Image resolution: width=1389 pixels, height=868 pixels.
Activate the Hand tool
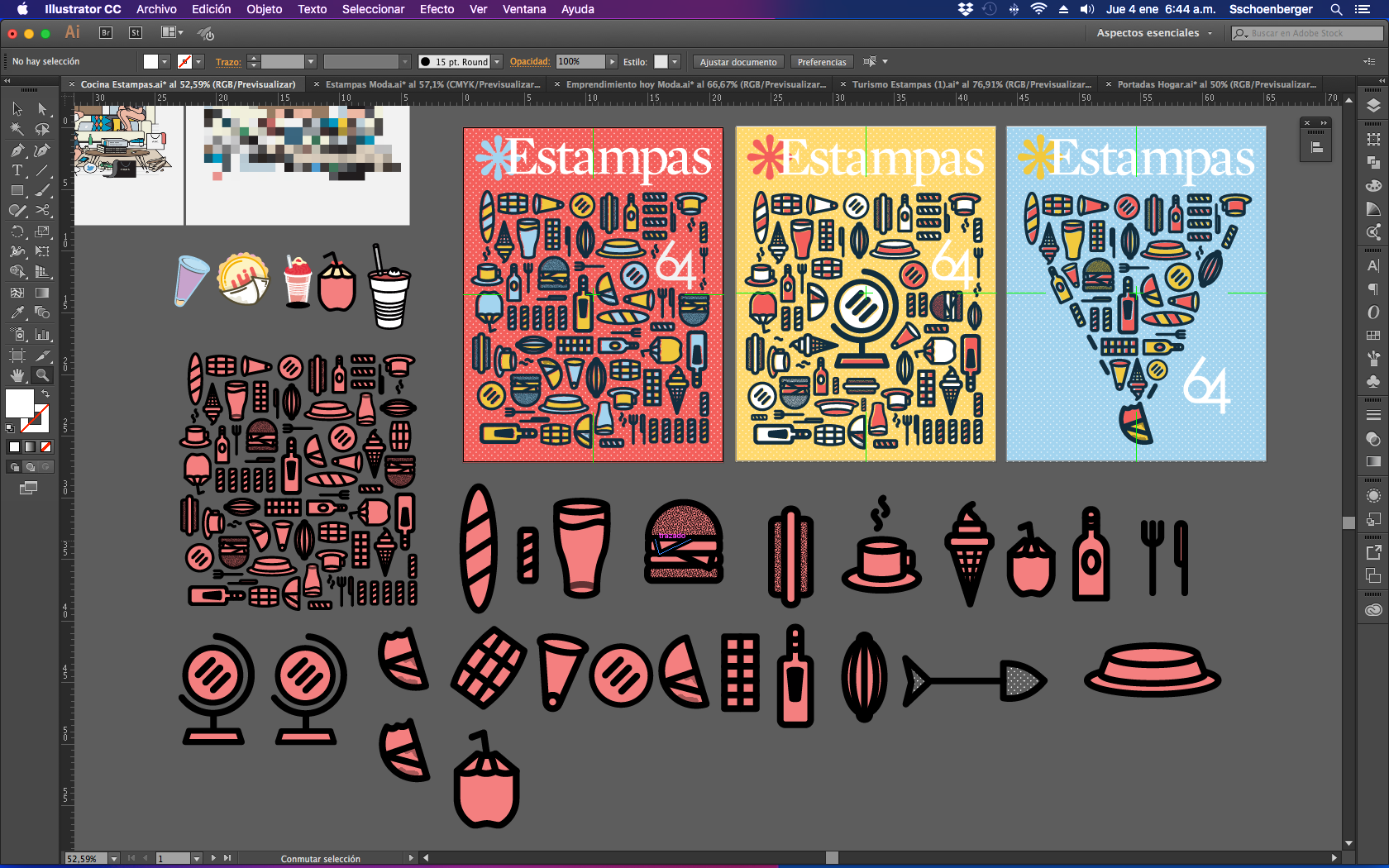17,375
